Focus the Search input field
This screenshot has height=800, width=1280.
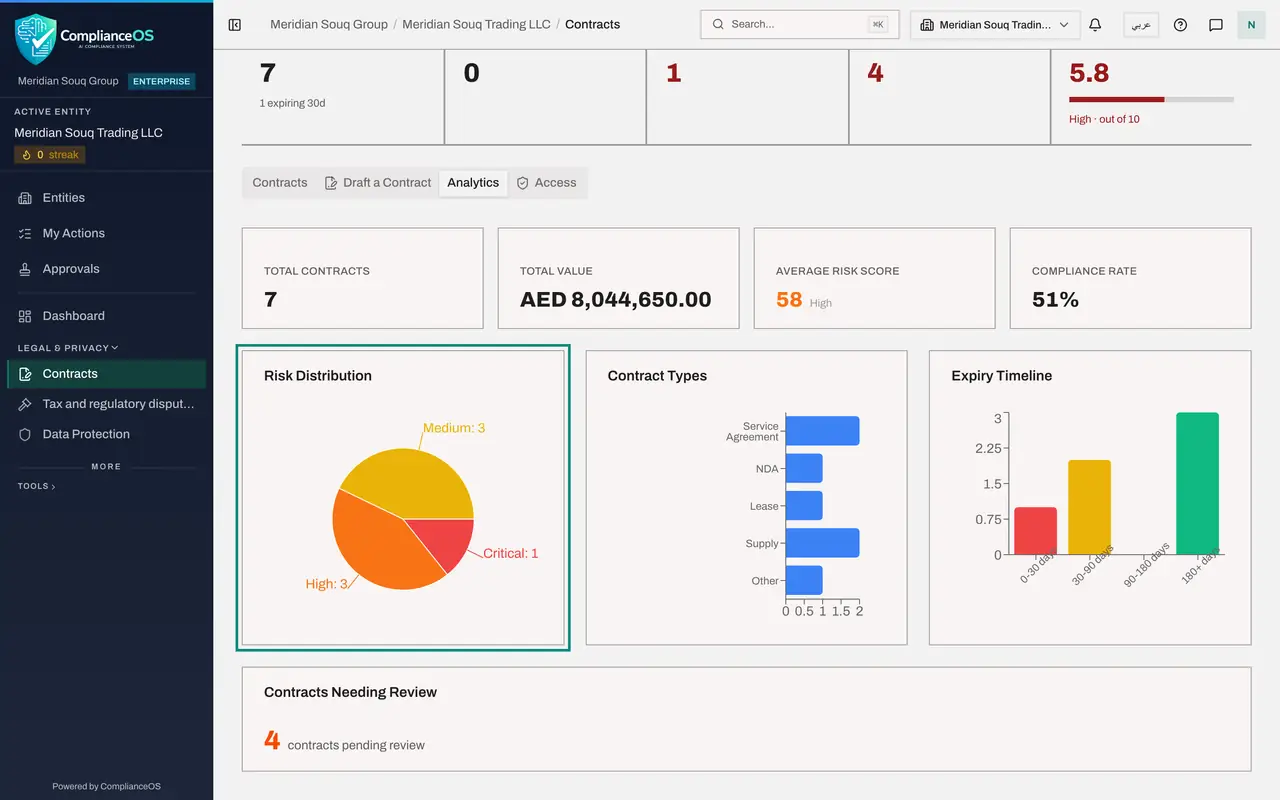(800, 25)
